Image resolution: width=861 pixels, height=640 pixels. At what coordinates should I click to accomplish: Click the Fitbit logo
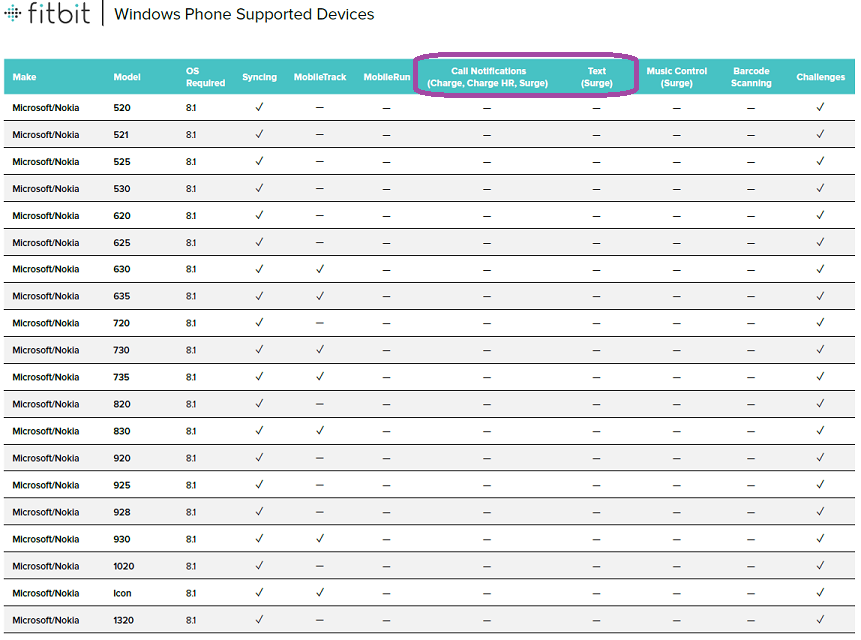[x=47, y=13]
